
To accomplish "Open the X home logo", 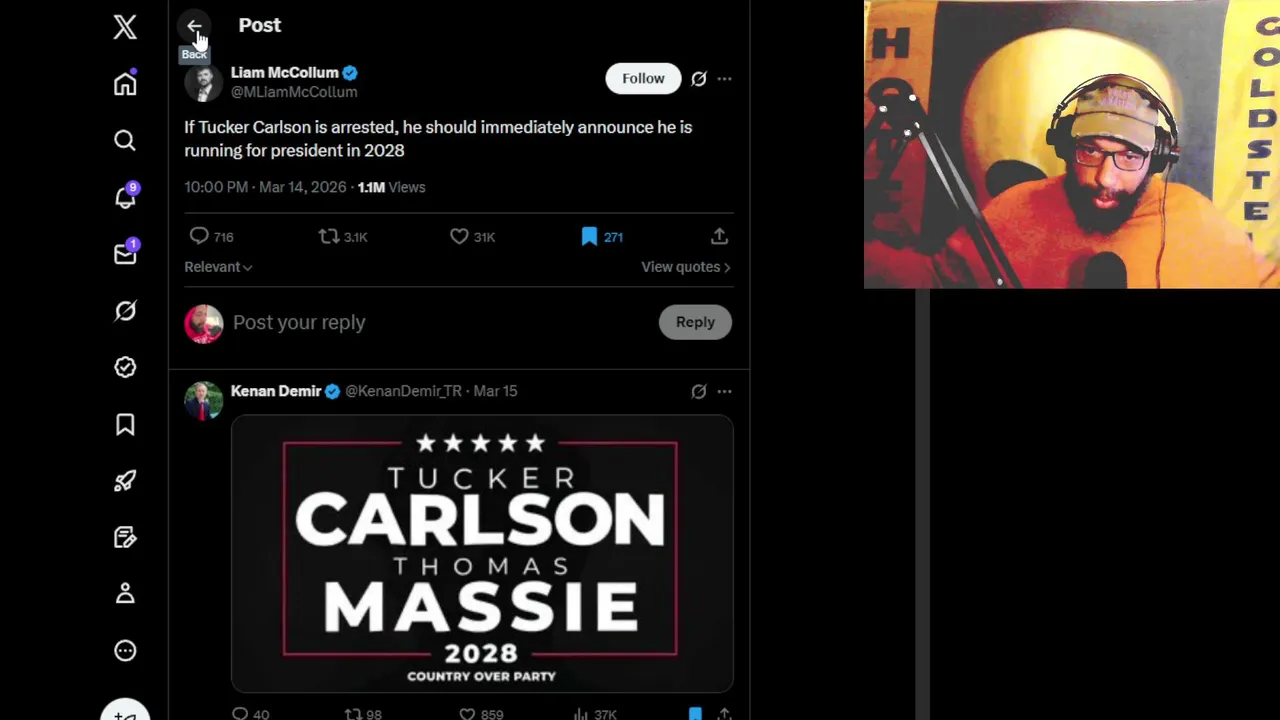I will (x=125, y=27).
